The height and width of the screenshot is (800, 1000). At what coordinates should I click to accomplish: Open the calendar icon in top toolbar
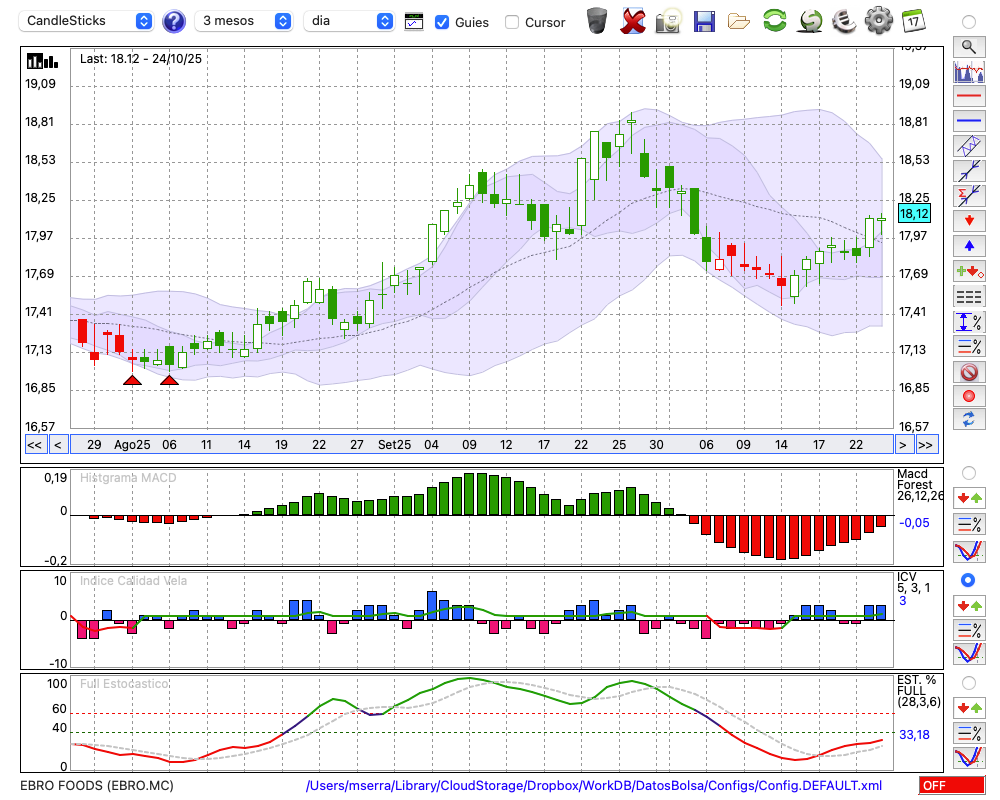(x=912, y=20)
